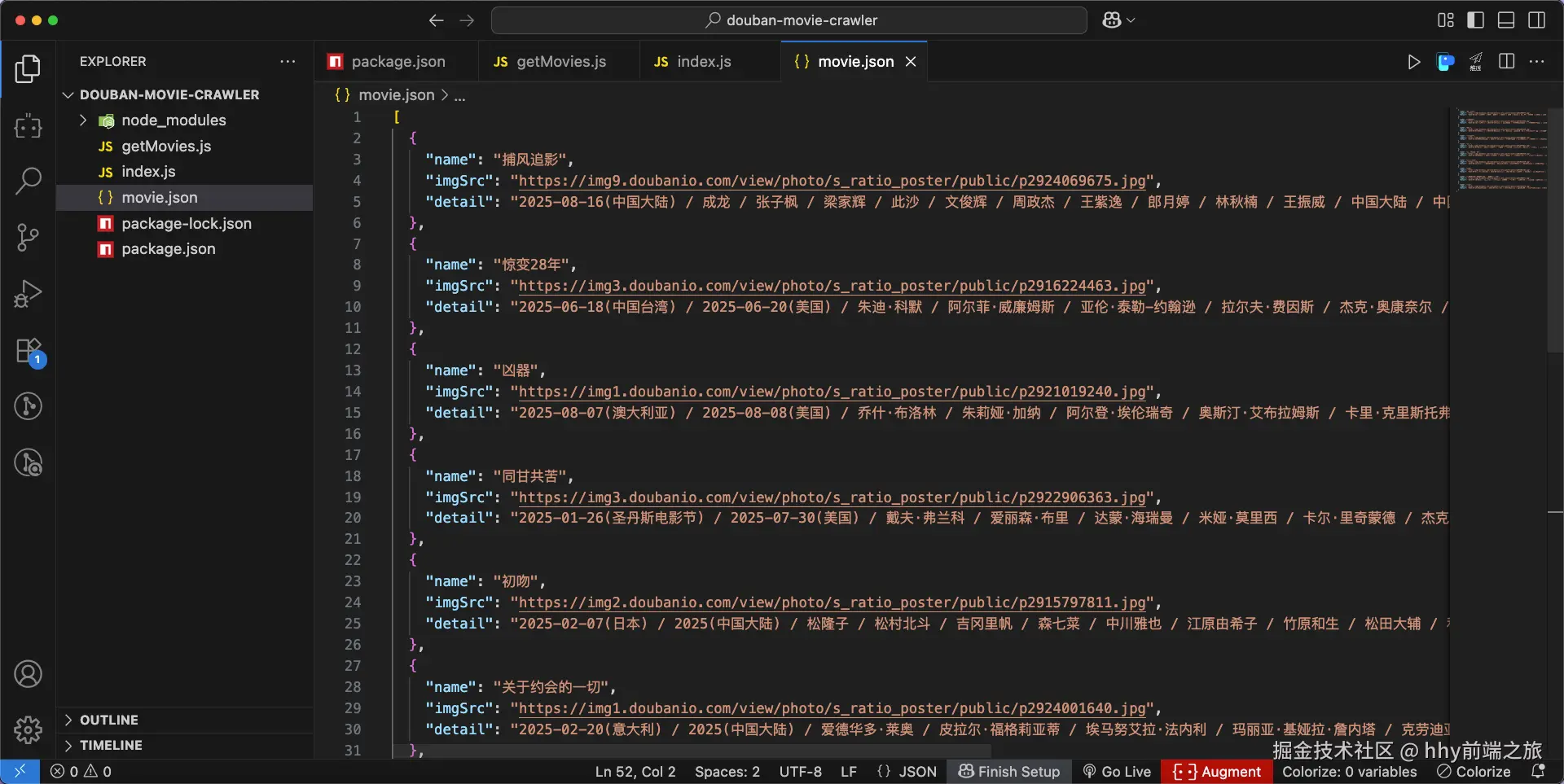
Task: Change UTF-8 file encoding
Action: click(x=800, y=771)
